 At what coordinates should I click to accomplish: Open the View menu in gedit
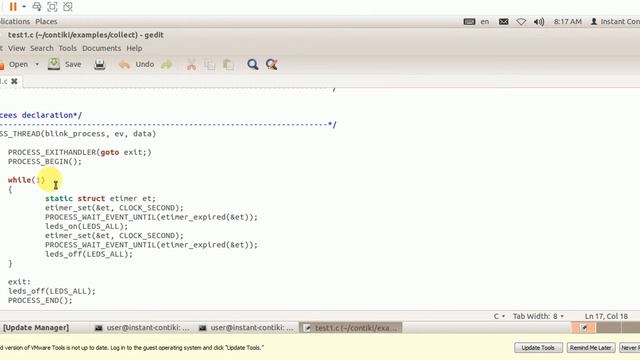pos(17,48)
